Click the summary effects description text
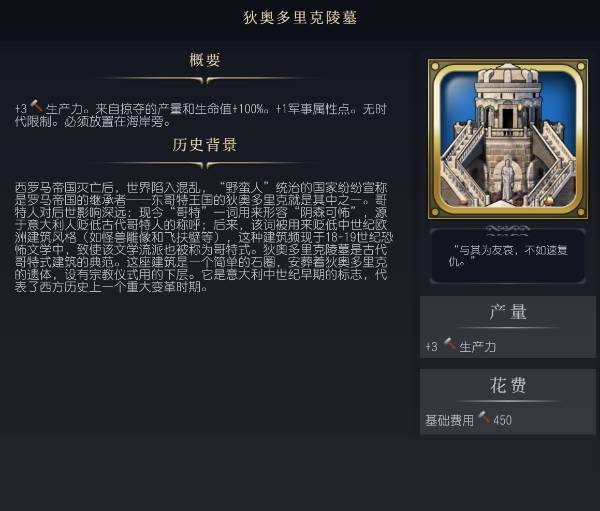Image resolution: width=600 pixels, height=511 pixels. [x=201, y=114]
